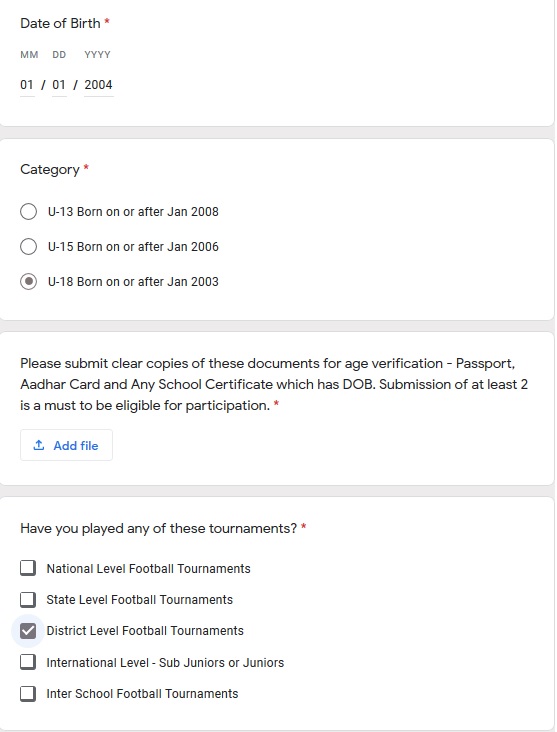Click the month field showing 01
This screenshot has width=557, height=732.
pyautogui.click(x=27, y=85)
